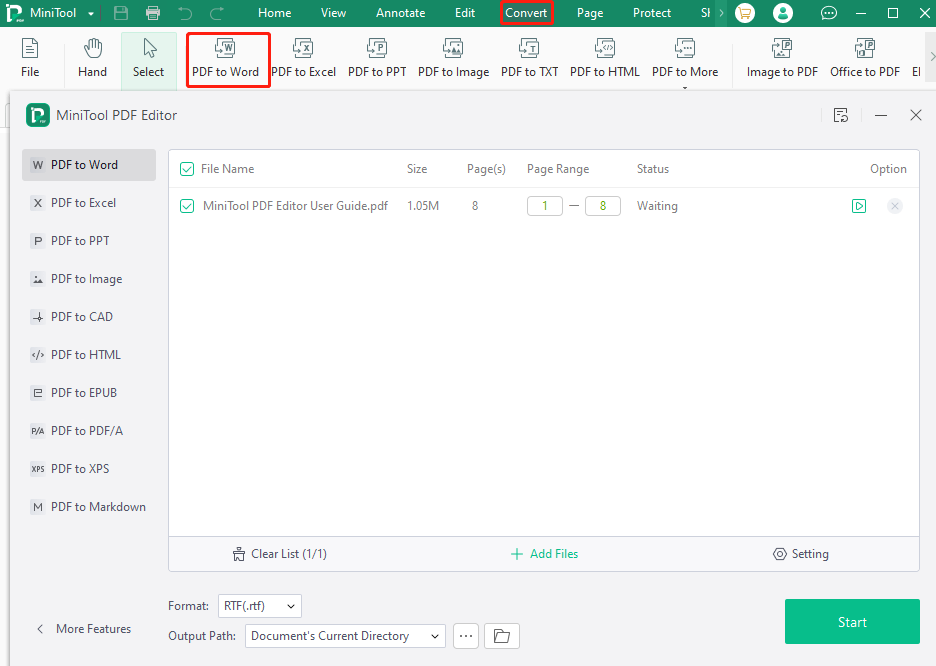Click the undo arrow icon
The height and width of the screenshot is (666, 936).
(185, 13)
